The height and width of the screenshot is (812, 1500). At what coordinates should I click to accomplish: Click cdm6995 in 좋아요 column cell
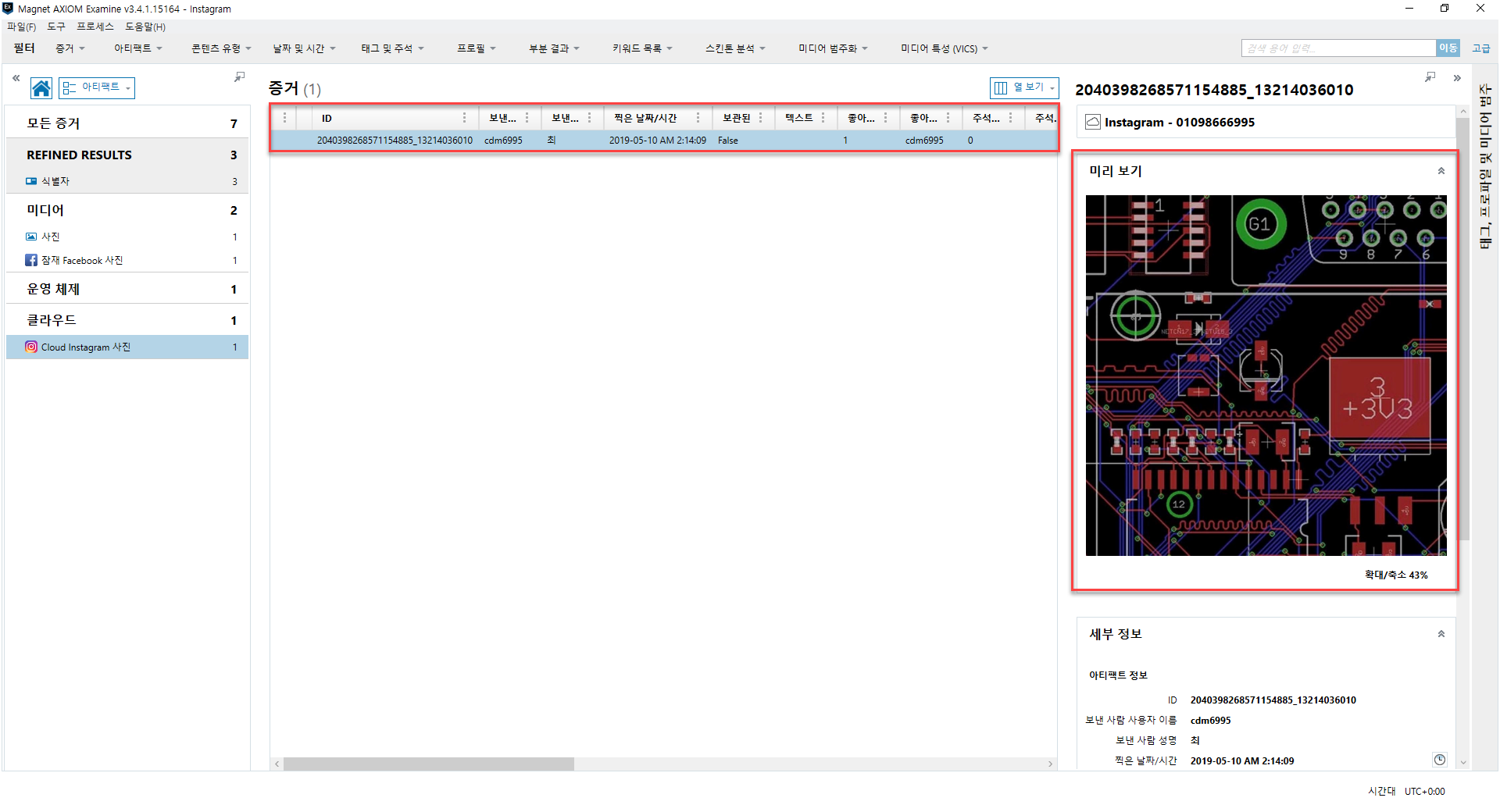point(924,141)
